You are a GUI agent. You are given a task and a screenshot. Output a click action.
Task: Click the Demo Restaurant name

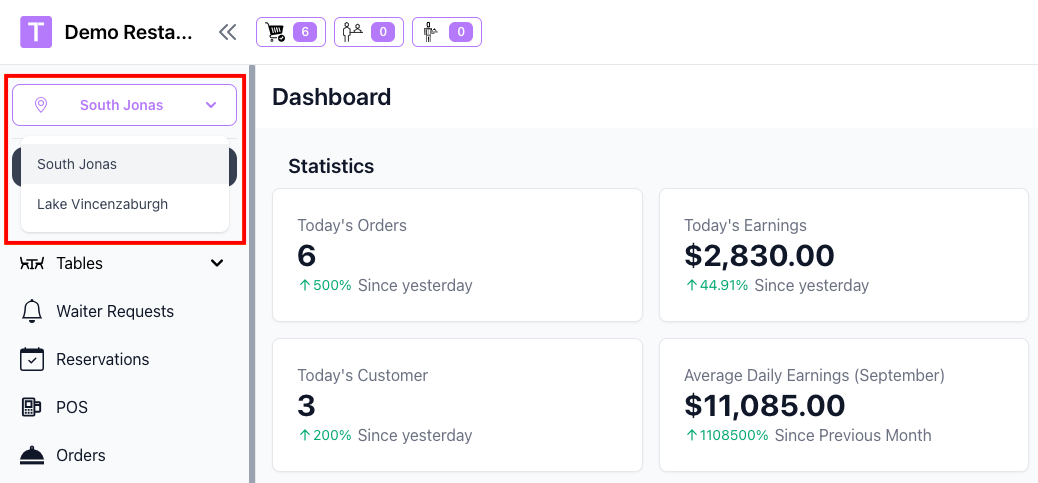click(128, 32)
